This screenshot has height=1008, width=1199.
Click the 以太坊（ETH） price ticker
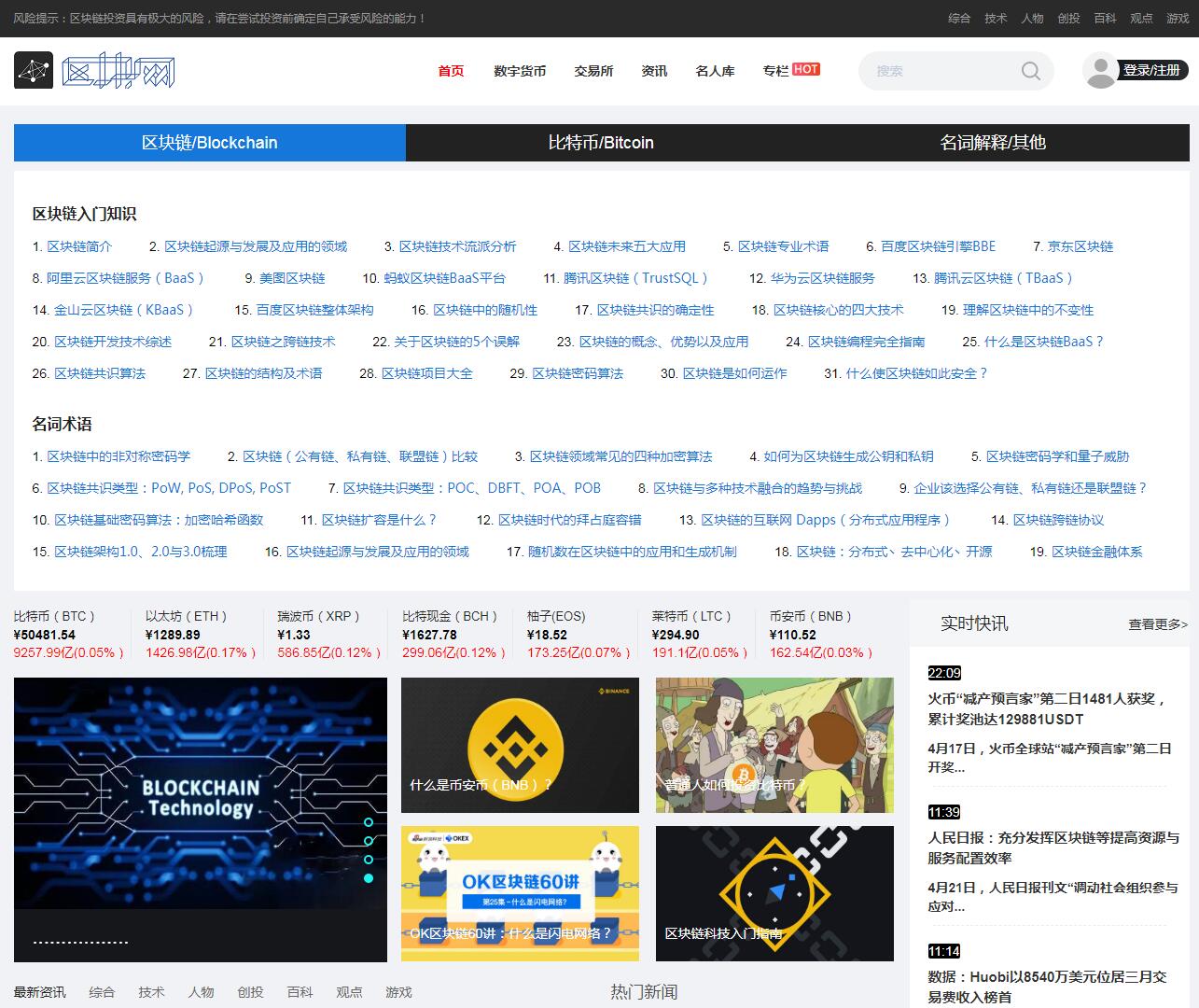(201, 635)
